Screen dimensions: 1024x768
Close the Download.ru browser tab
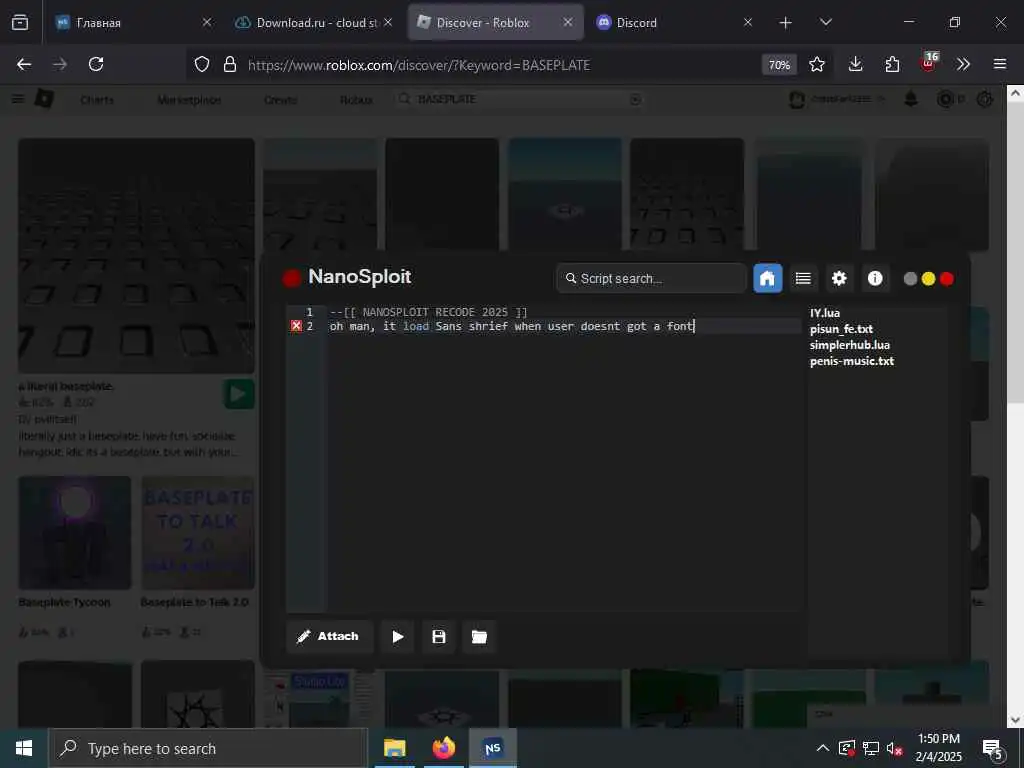point(388,22)
